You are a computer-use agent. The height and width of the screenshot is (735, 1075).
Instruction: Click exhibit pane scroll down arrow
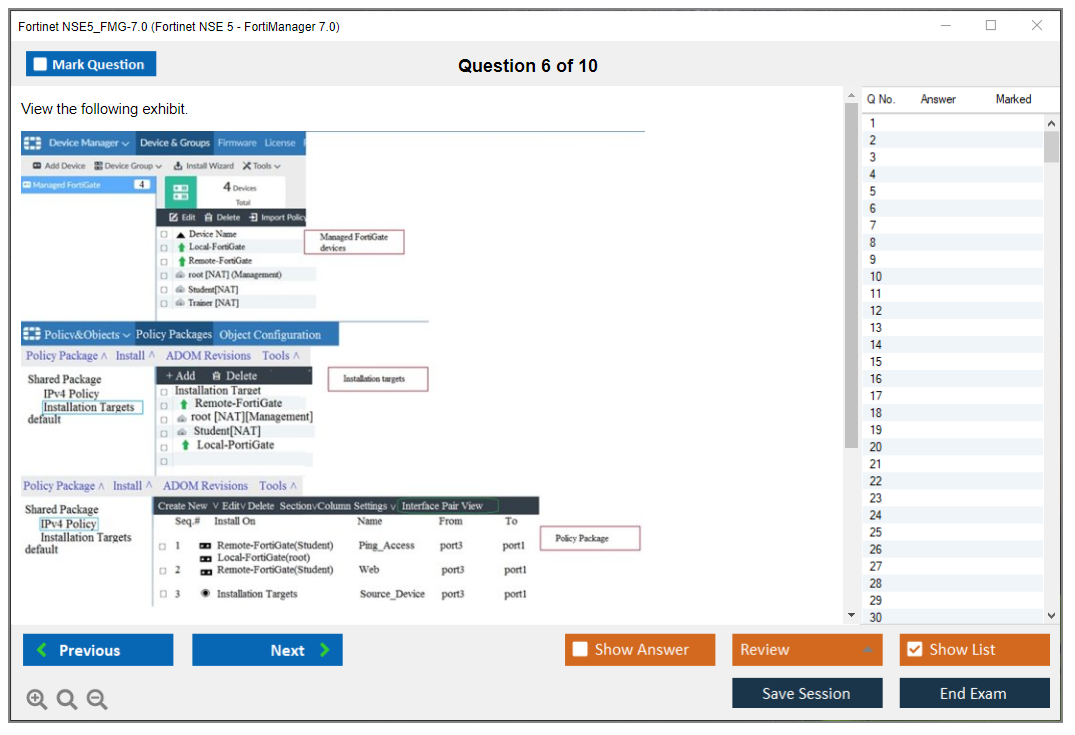tap(851, 615)
